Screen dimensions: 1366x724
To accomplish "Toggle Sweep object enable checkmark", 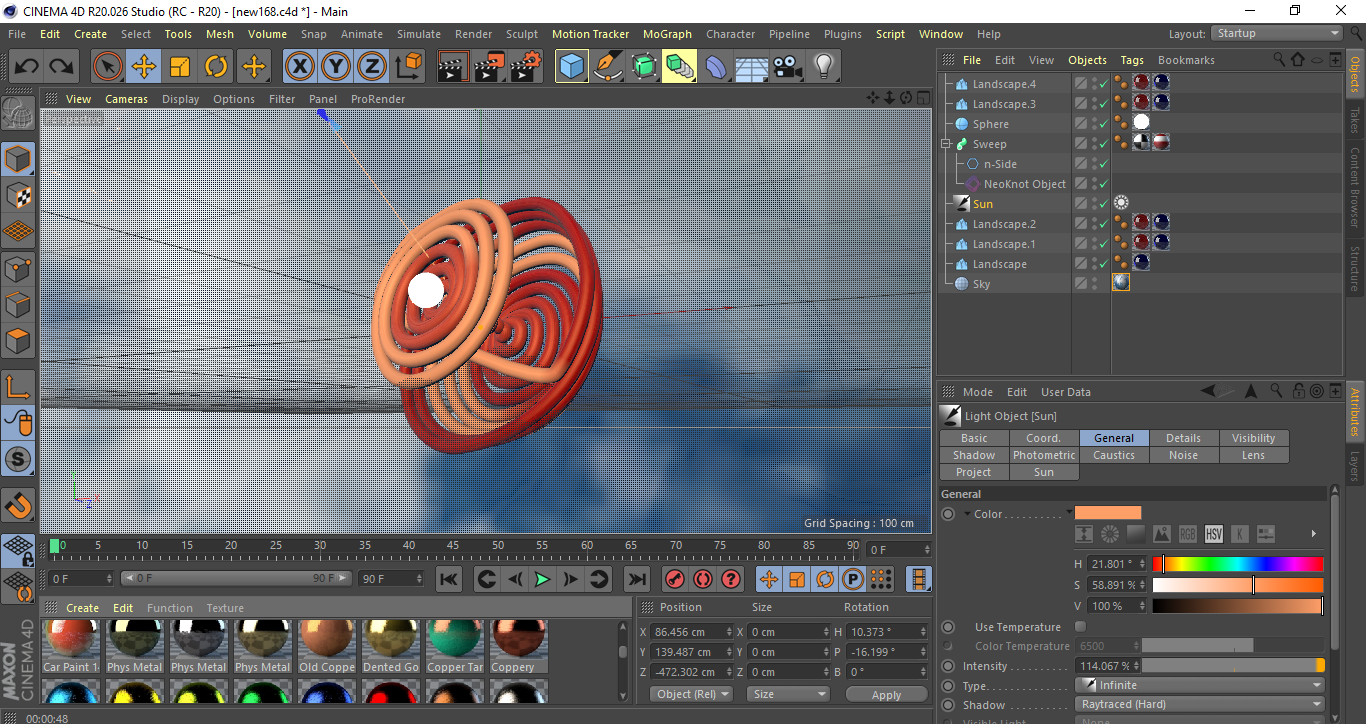I will [1103, 144].
